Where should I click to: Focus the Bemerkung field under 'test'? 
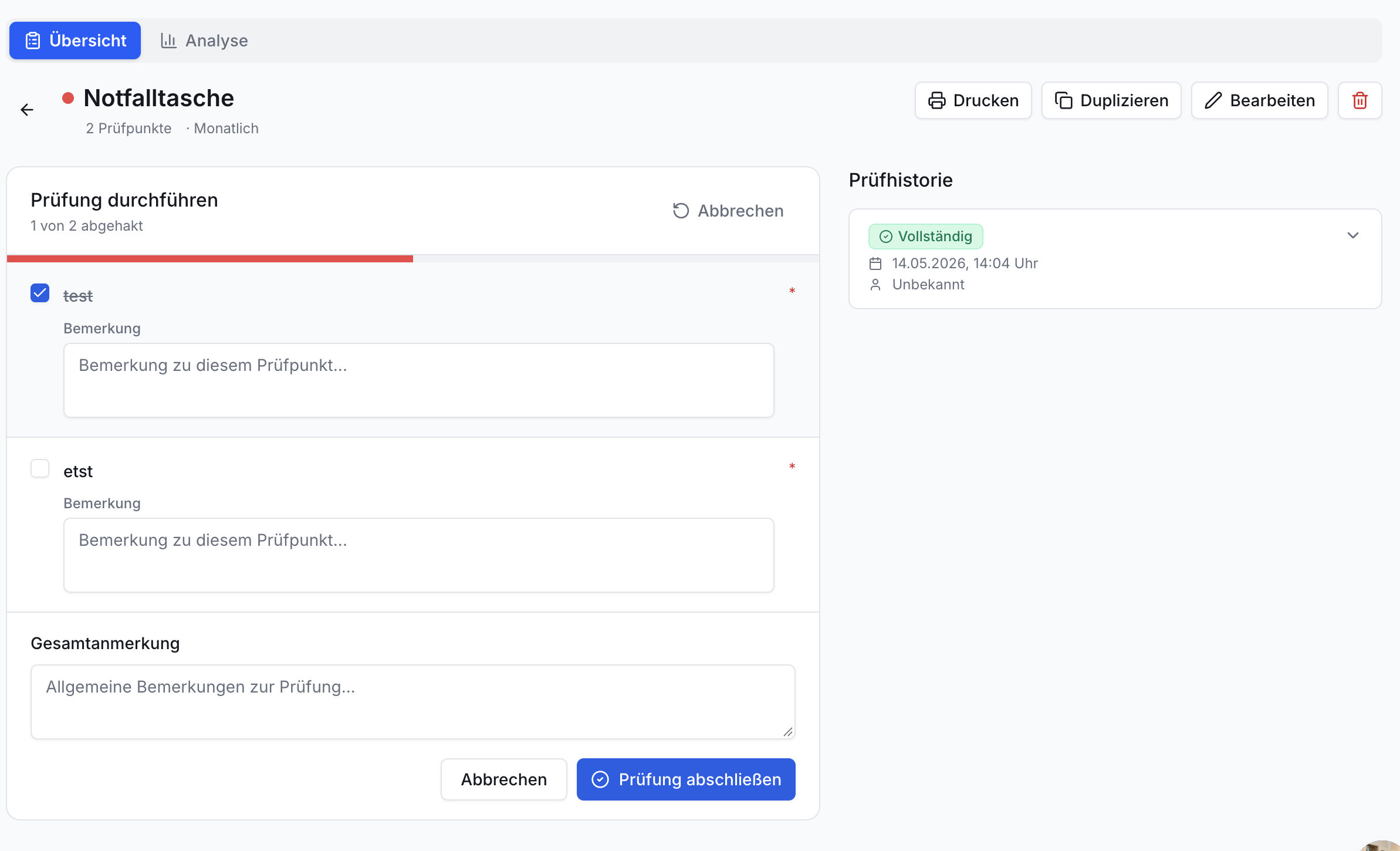(419, 380)
